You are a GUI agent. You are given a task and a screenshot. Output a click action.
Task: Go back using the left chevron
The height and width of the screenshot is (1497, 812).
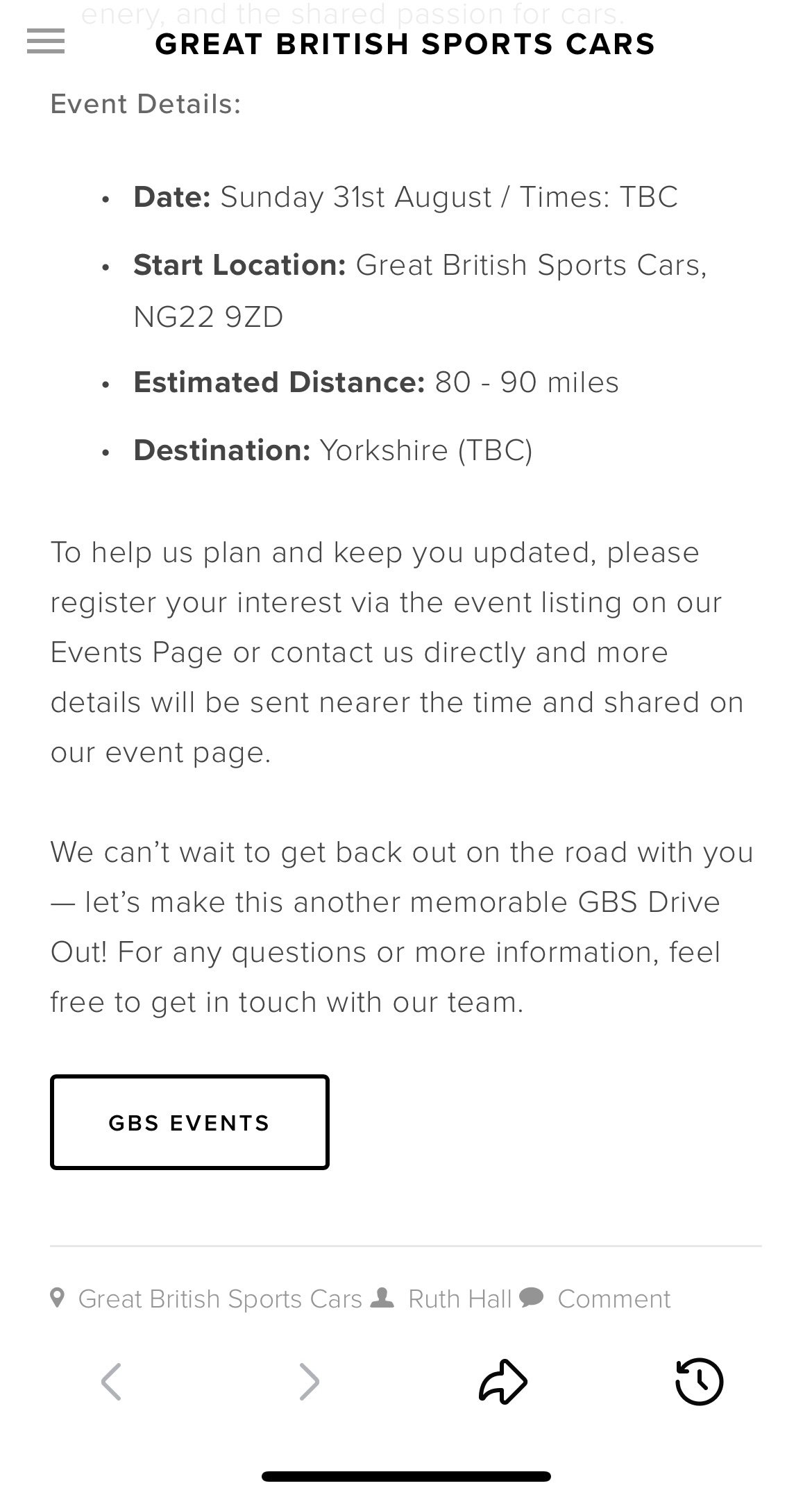tap(111, 1381)
